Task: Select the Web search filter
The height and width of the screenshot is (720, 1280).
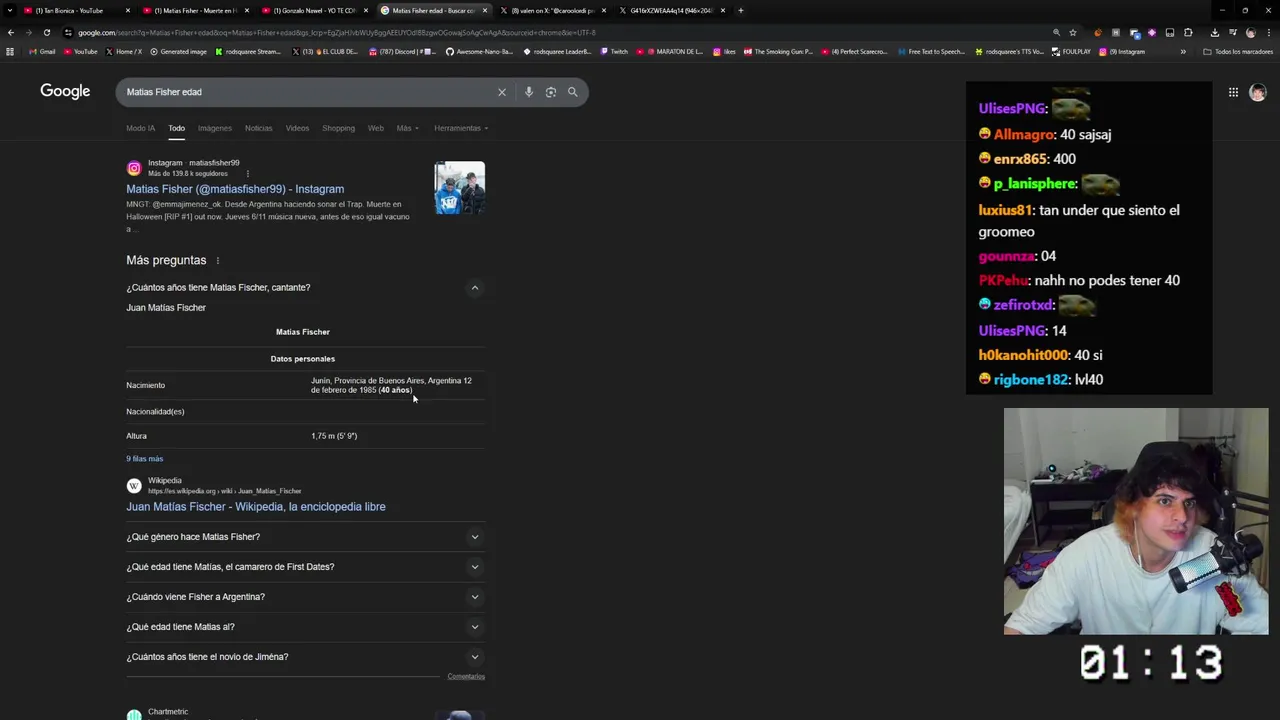Action: pos(375,128)
